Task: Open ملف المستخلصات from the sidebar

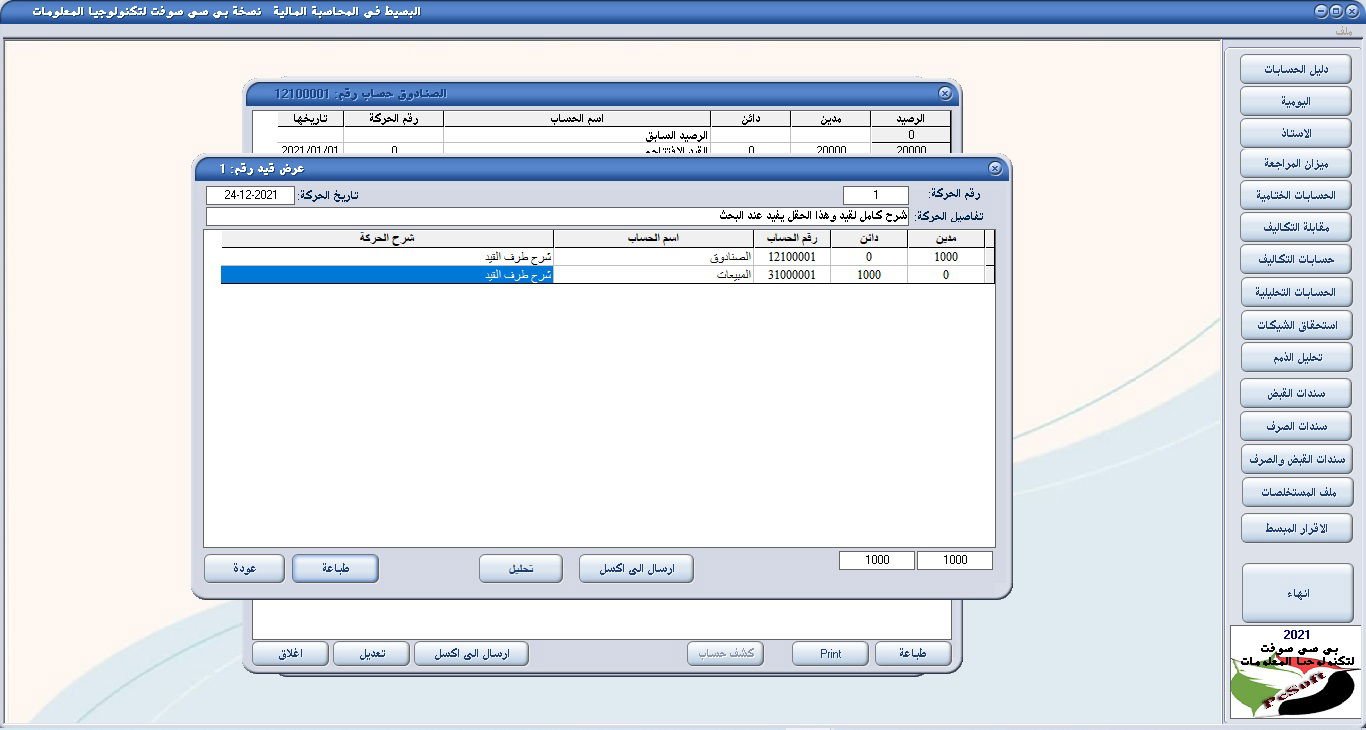Action: pos(1295,491)
